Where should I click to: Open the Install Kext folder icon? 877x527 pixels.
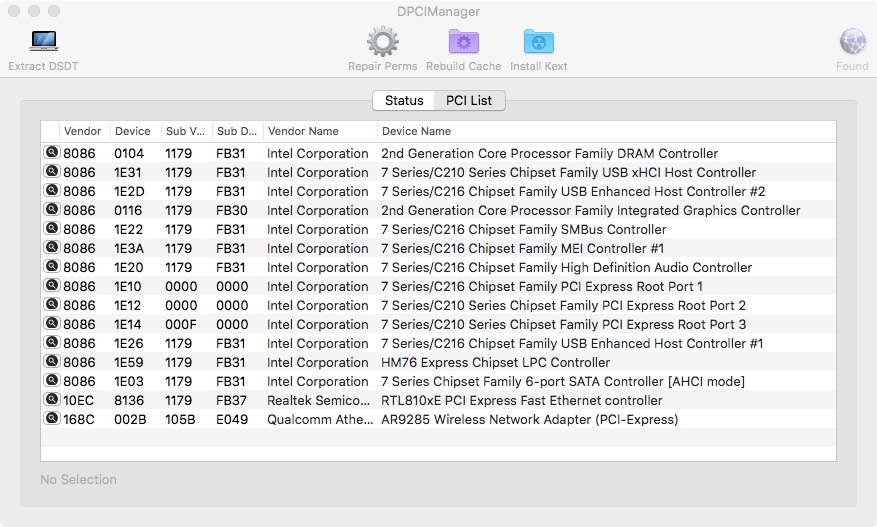[539, 41]
